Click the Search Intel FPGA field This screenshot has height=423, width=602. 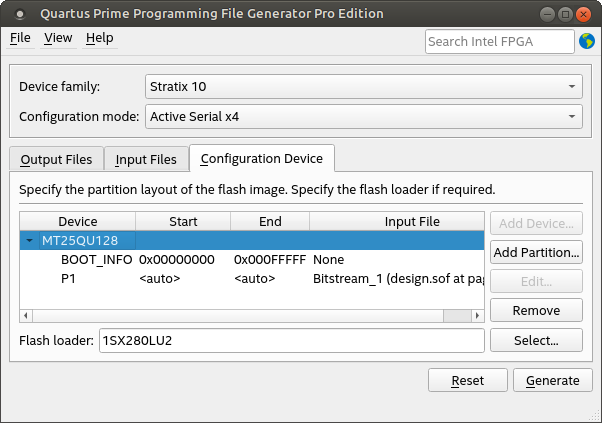pos(499,41)
